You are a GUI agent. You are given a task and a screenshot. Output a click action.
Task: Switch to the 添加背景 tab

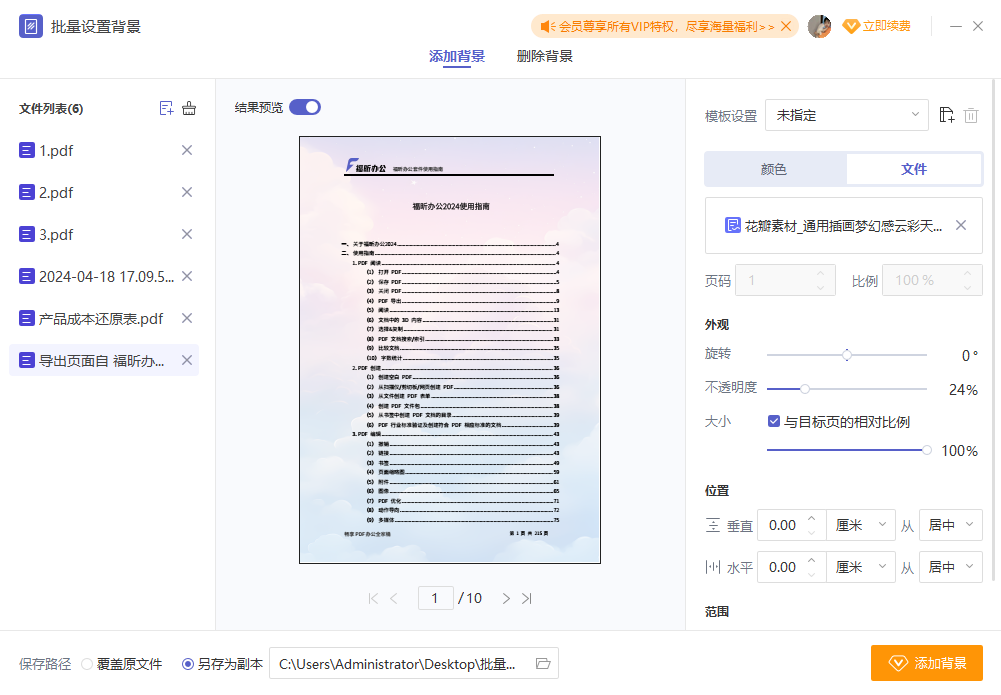pyautogui.click(x=456, y=56)
